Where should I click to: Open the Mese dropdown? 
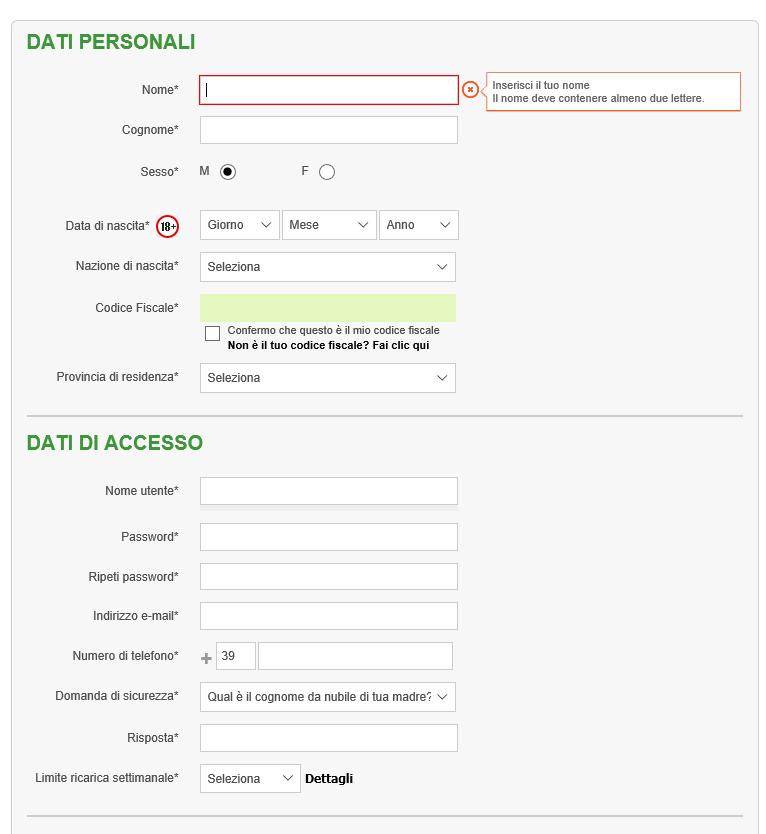tap(329, 225)
